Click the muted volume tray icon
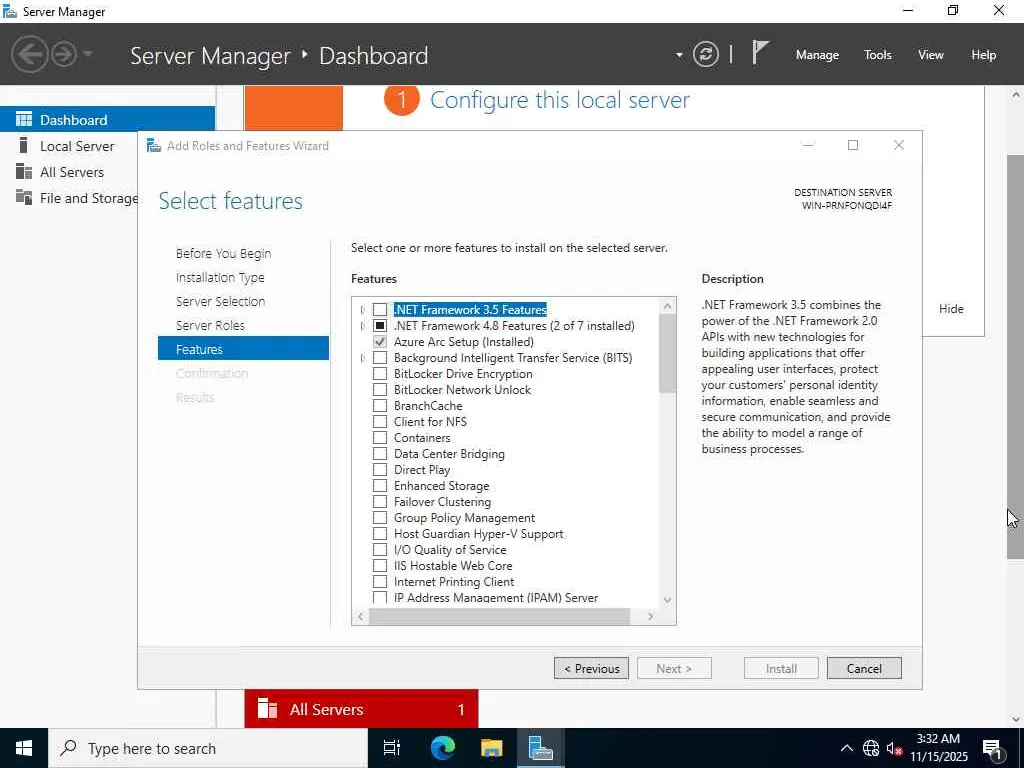This screenshot has height=768, width=1024. (x=895, y=748)
